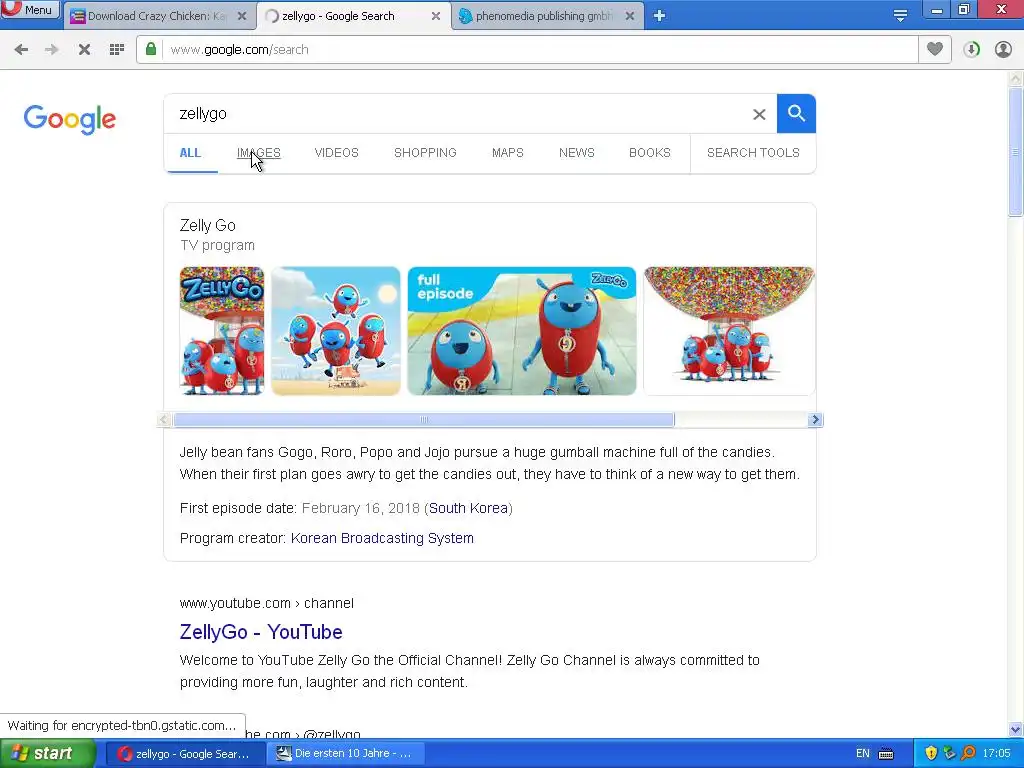Click the horizontal carousel scrollbar thumb

[424, 420]
